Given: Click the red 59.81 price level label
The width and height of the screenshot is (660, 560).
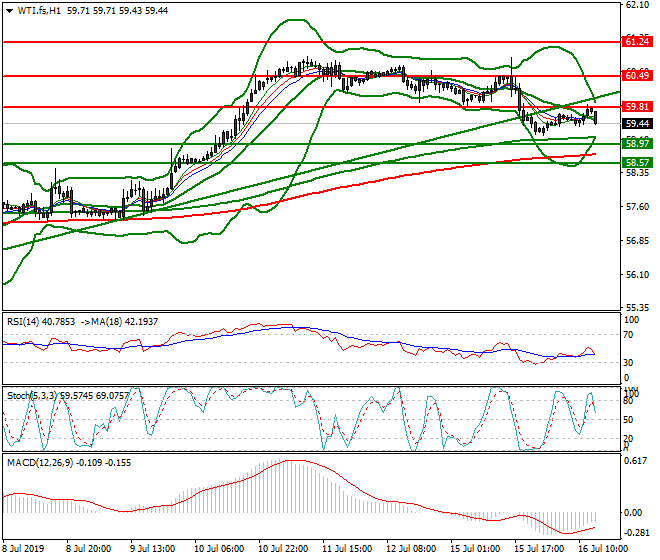Looking at the screenshot, I should 637,106.
